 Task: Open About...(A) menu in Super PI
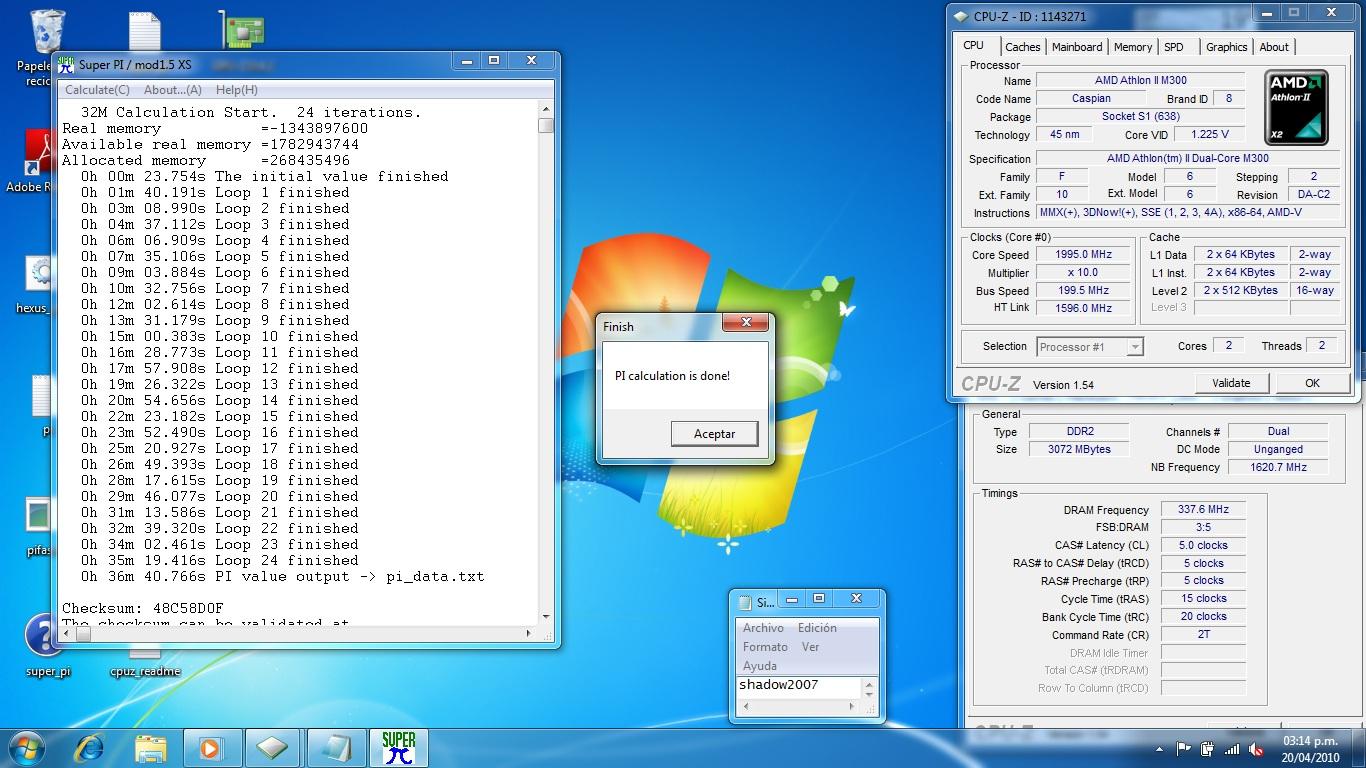[x=173, y=90]
